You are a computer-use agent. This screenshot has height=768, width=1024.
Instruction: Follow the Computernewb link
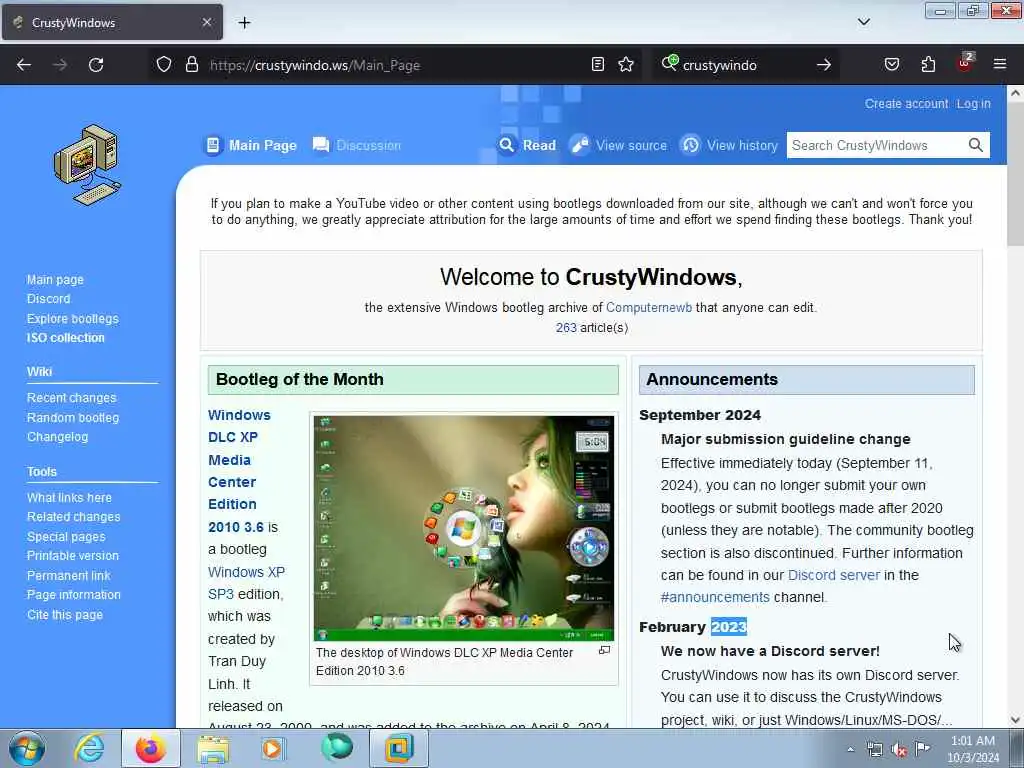click(x=648, y=308)
